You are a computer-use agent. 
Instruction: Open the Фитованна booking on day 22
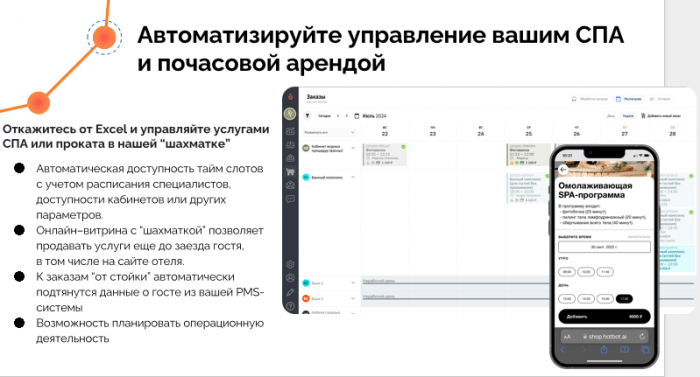[385, 155]
